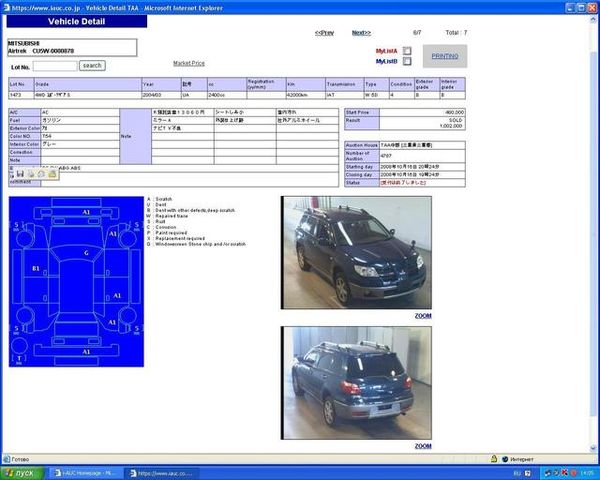This screenshot has width=600, height=480.
Task: Click the Lot No. input field
Action: click(x=55, y=66)
